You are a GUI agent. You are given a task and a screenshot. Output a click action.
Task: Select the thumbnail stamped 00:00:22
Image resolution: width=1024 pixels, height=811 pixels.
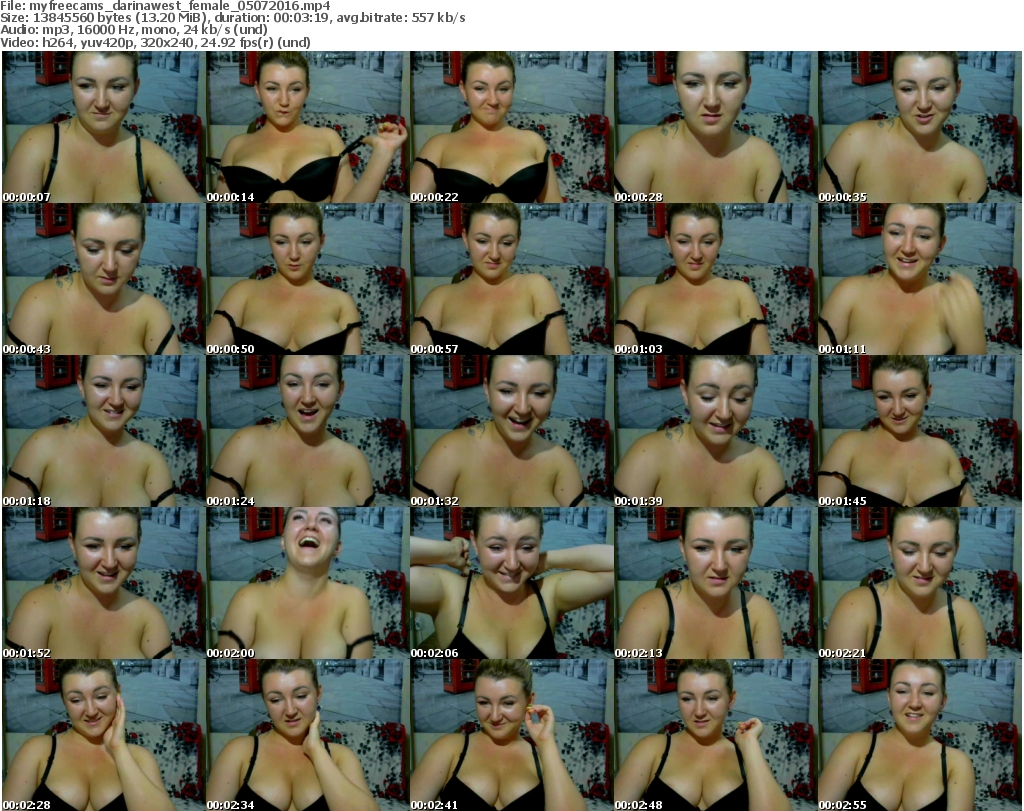click(511, 127)
